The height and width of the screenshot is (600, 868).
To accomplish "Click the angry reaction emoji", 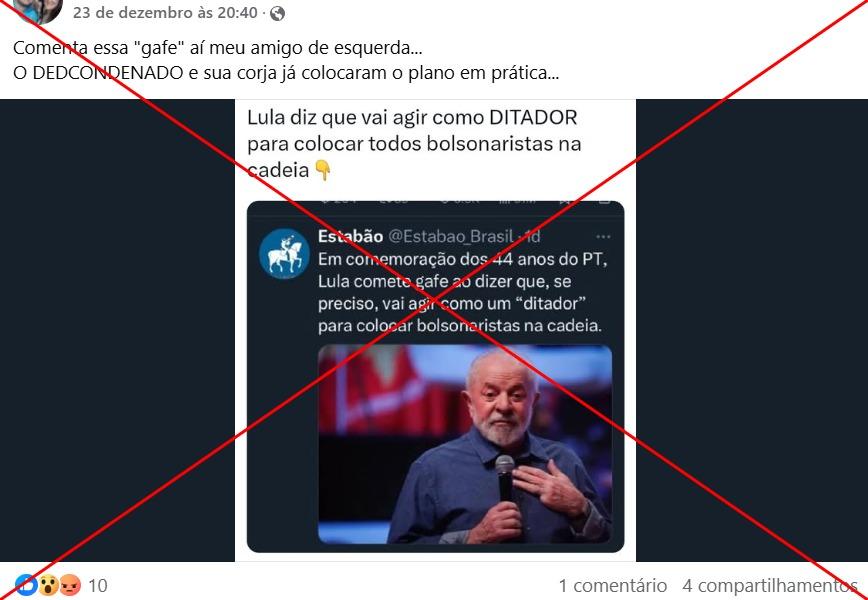I will (70, 585).
